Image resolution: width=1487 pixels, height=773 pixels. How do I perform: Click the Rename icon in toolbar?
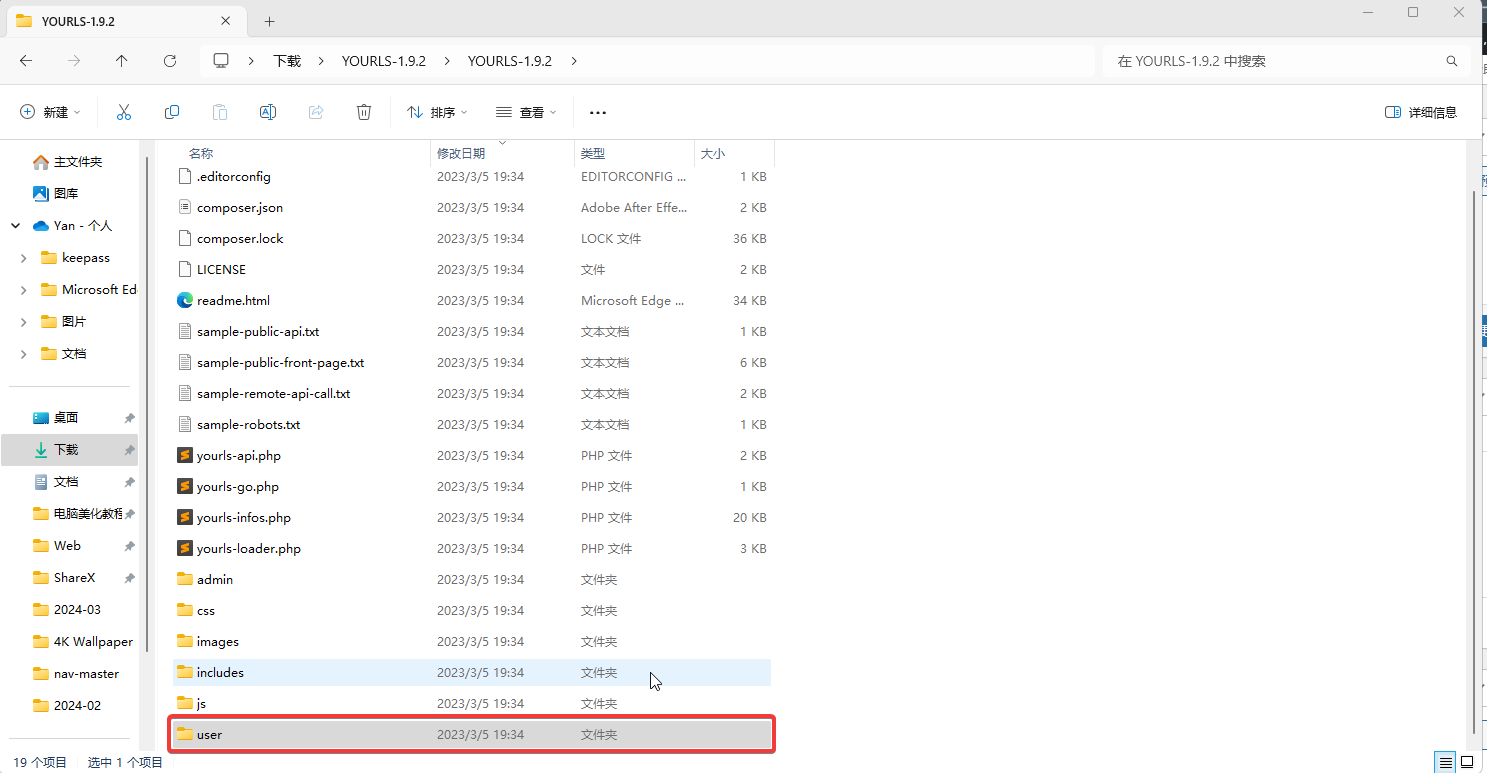tap(268, 112)
